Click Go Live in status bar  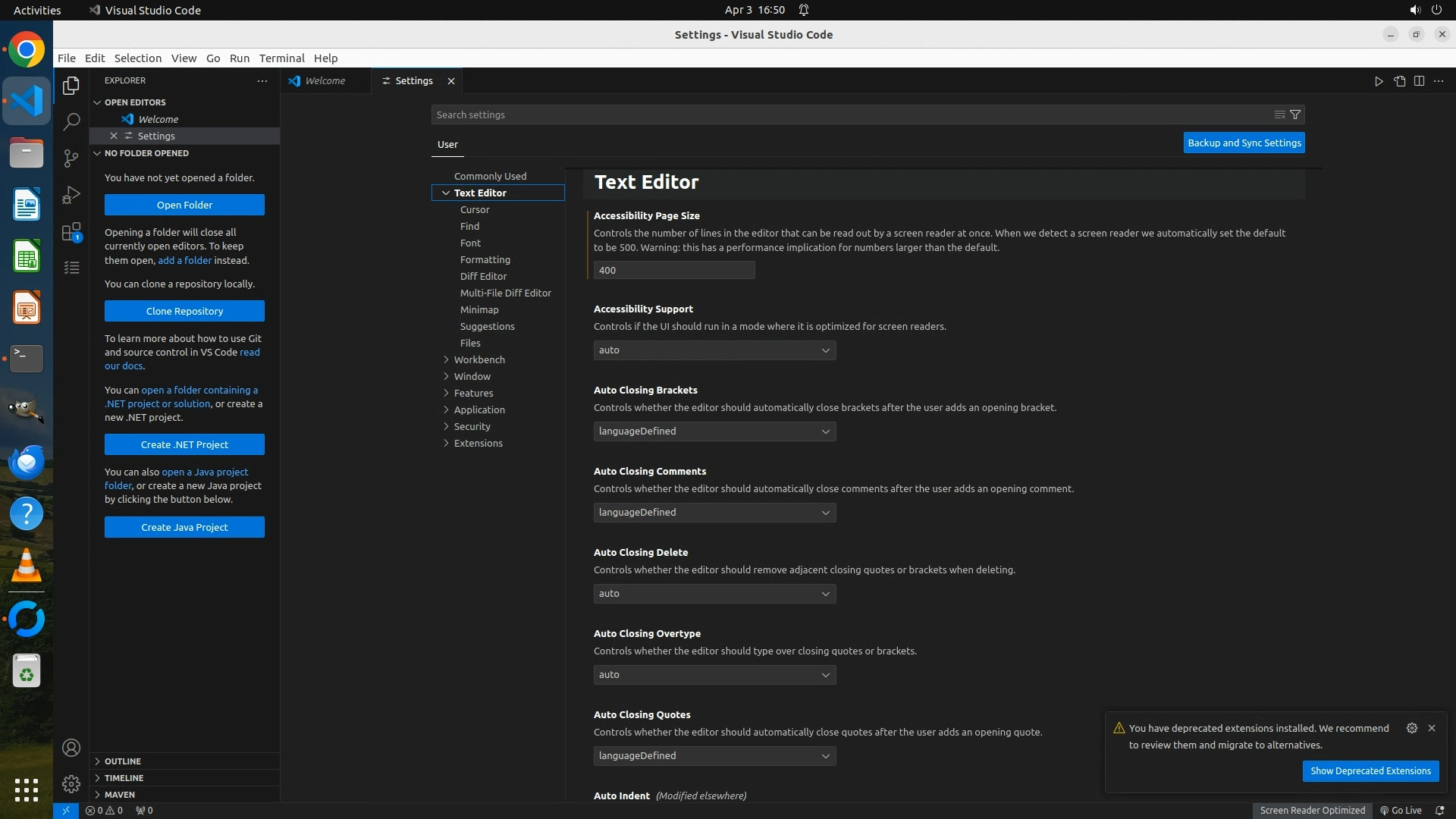click(1401, 810)
